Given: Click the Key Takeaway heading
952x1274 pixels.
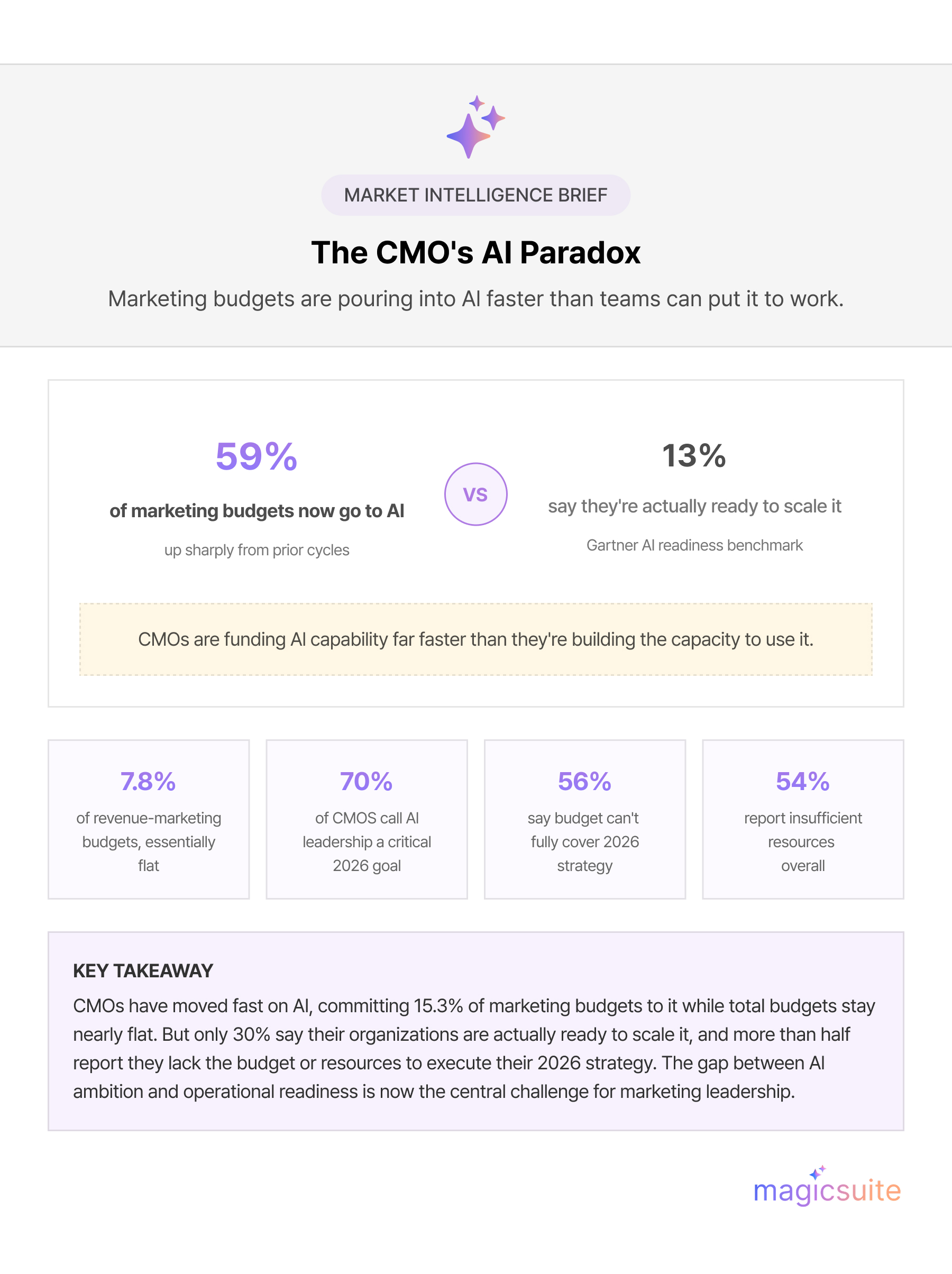Looking at the screenshot, I should [x=143, y=971].
